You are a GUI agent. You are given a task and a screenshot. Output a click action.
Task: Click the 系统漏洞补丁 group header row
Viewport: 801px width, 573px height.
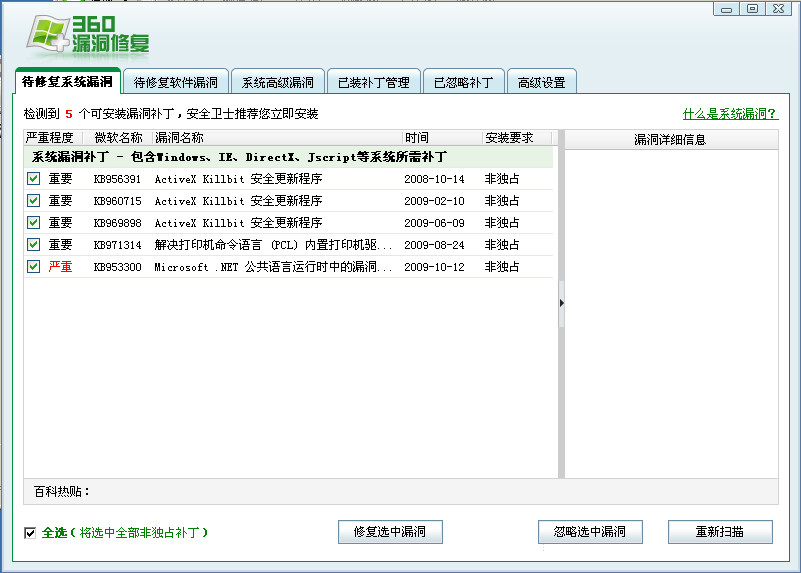coord(289,157)
